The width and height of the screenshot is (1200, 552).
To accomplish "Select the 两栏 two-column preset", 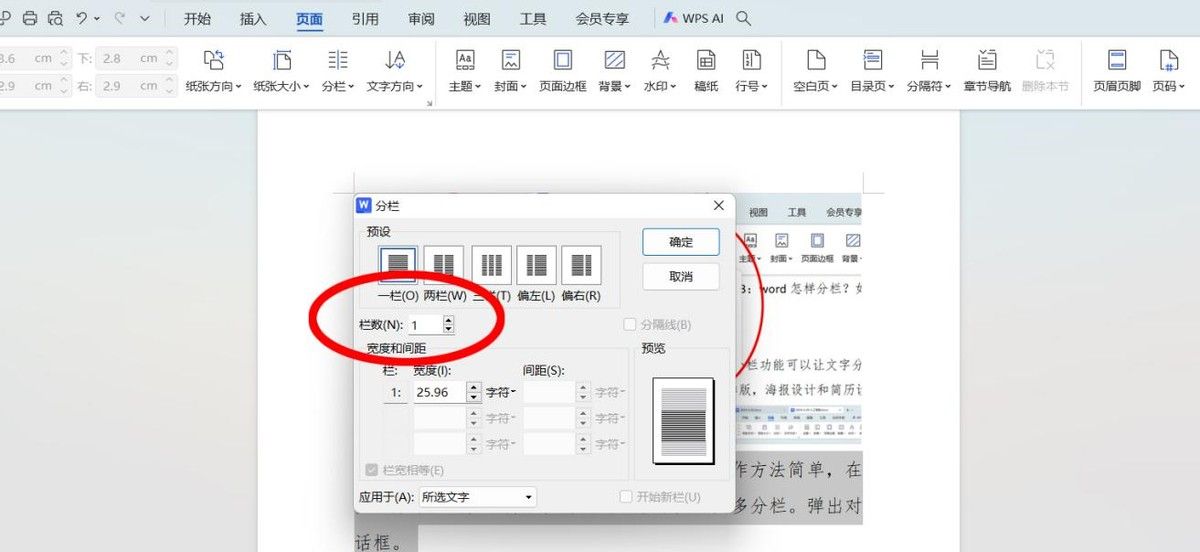I will 444,272.
